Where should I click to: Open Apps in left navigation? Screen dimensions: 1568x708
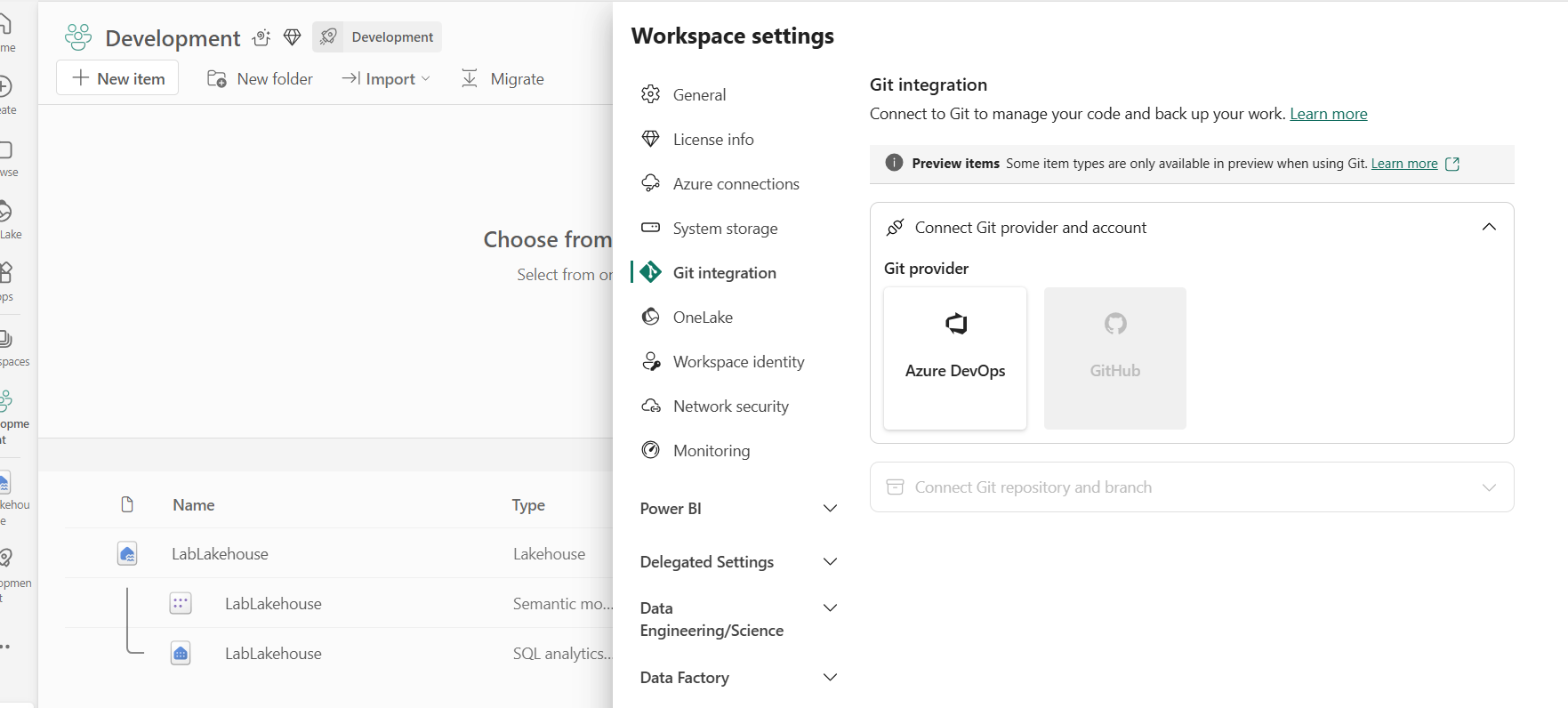coord(5,281)
